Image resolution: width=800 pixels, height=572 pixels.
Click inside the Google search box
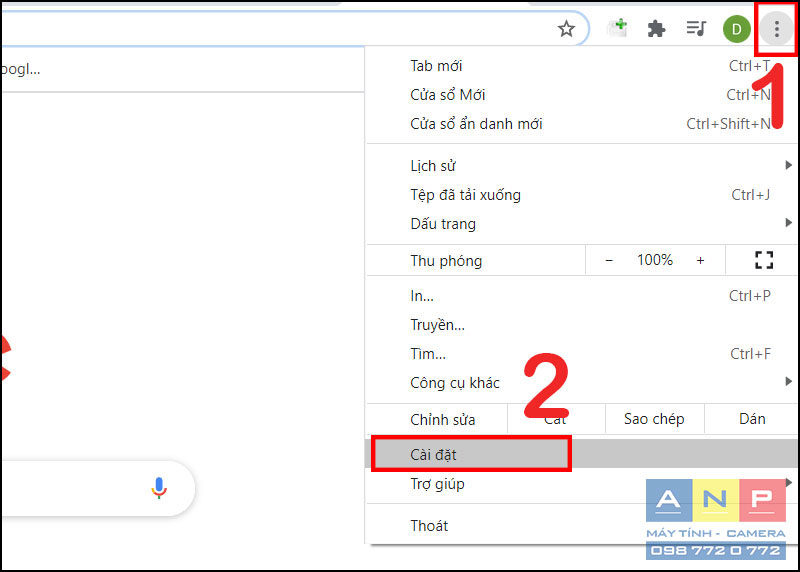click(x=77, y=488)
